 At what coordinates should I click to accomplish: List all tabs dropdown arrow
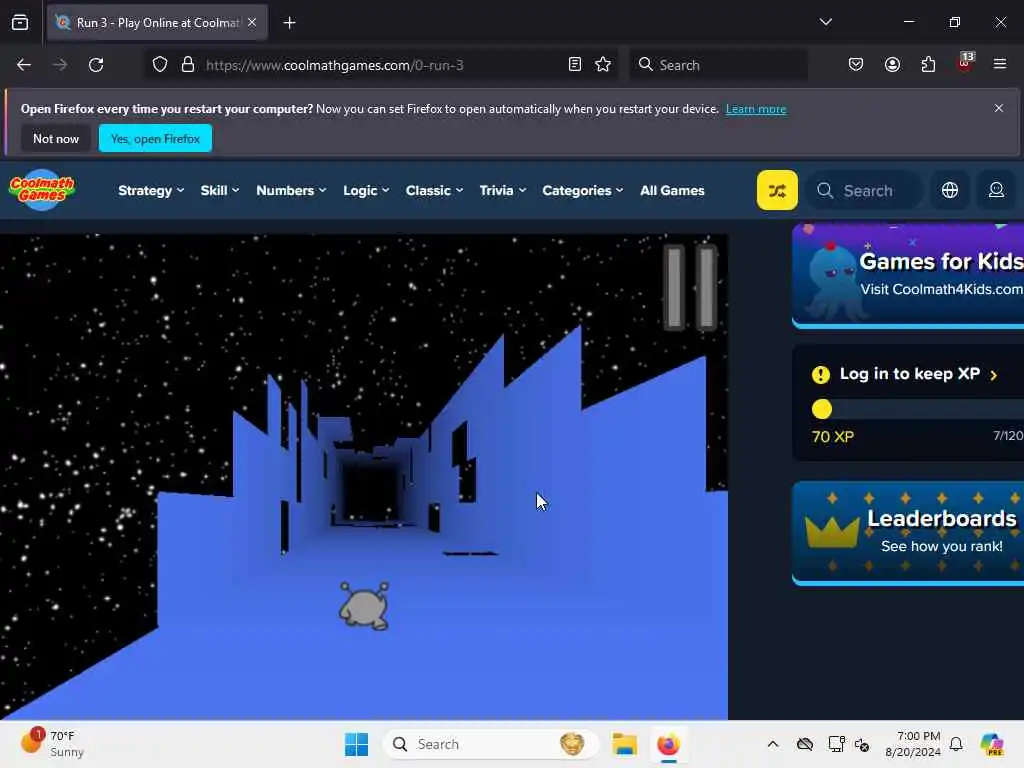(x=825, y=22)
